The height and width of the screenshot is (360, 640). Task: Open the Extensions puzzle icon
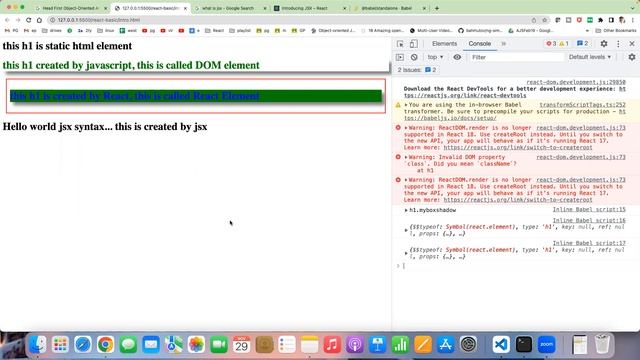(x=600, y=20)
